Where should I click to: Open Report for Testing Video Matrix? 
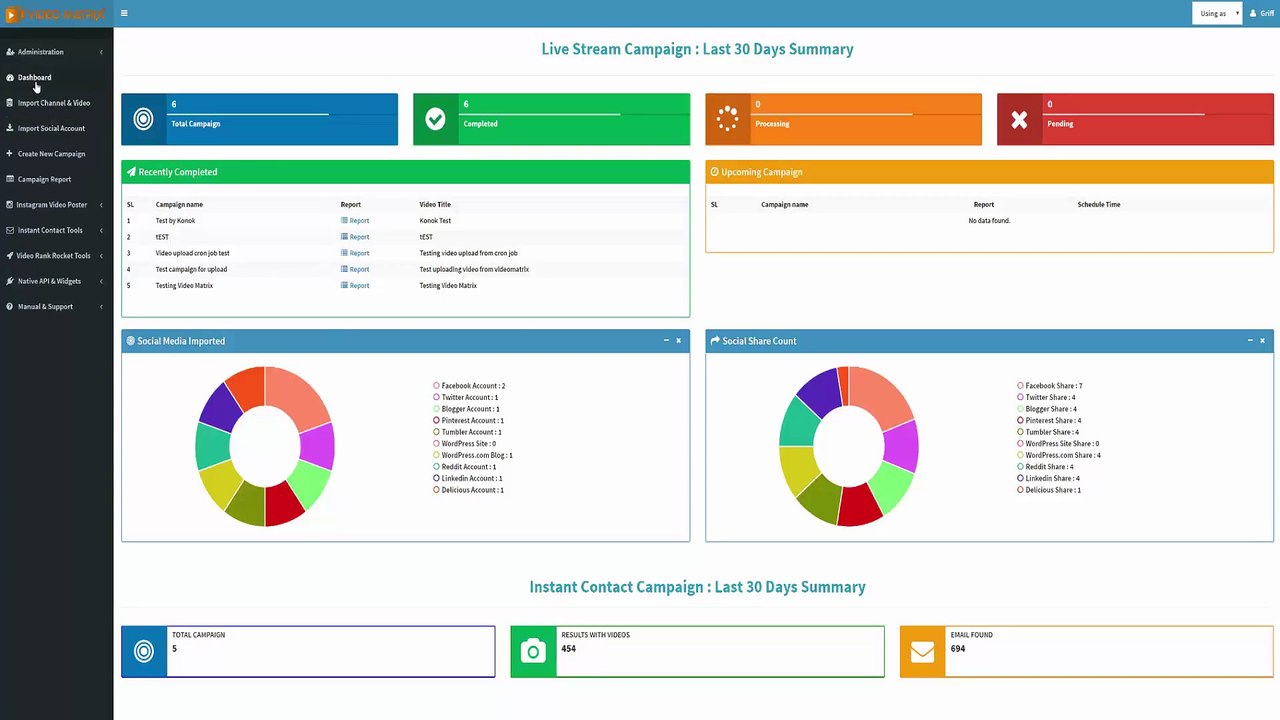(355, 286)
